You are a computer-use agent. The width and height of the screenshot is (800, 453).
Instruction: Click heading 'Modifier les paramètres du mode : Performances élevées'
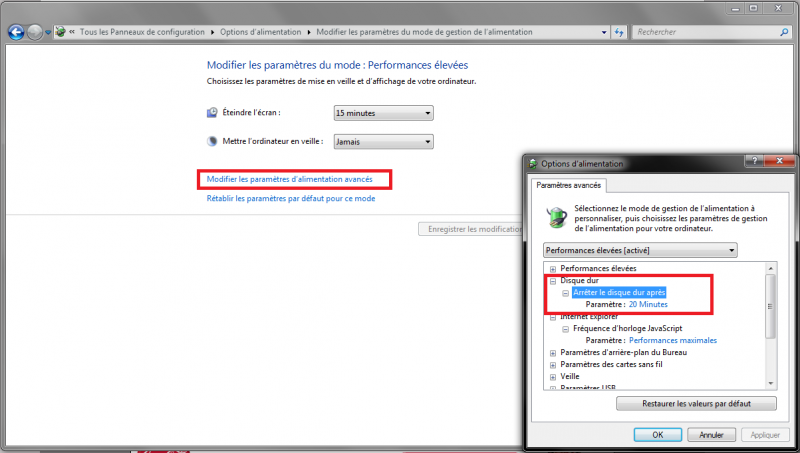click(x=337, y=65)
